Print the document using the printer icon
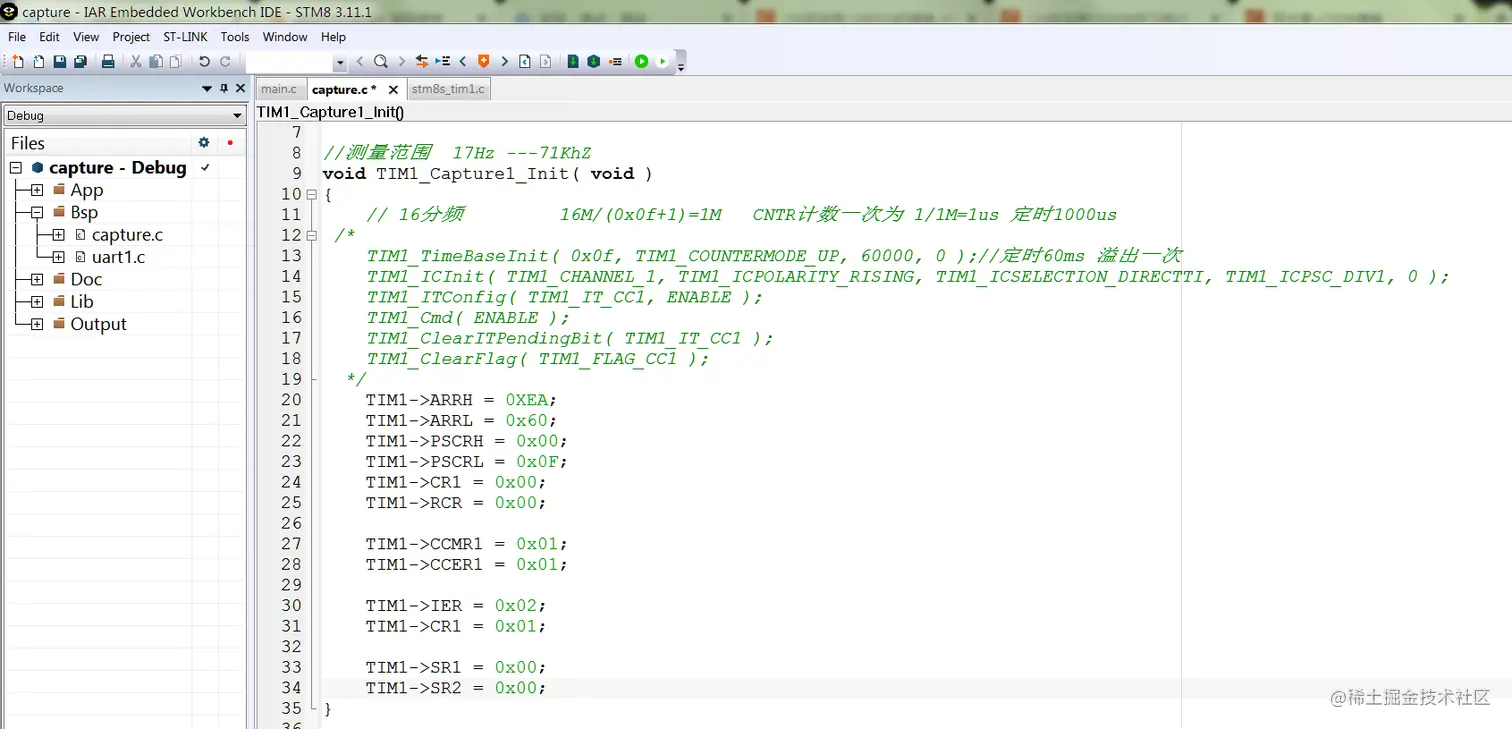Screen dimensions: 1512x729 [108, 62]
